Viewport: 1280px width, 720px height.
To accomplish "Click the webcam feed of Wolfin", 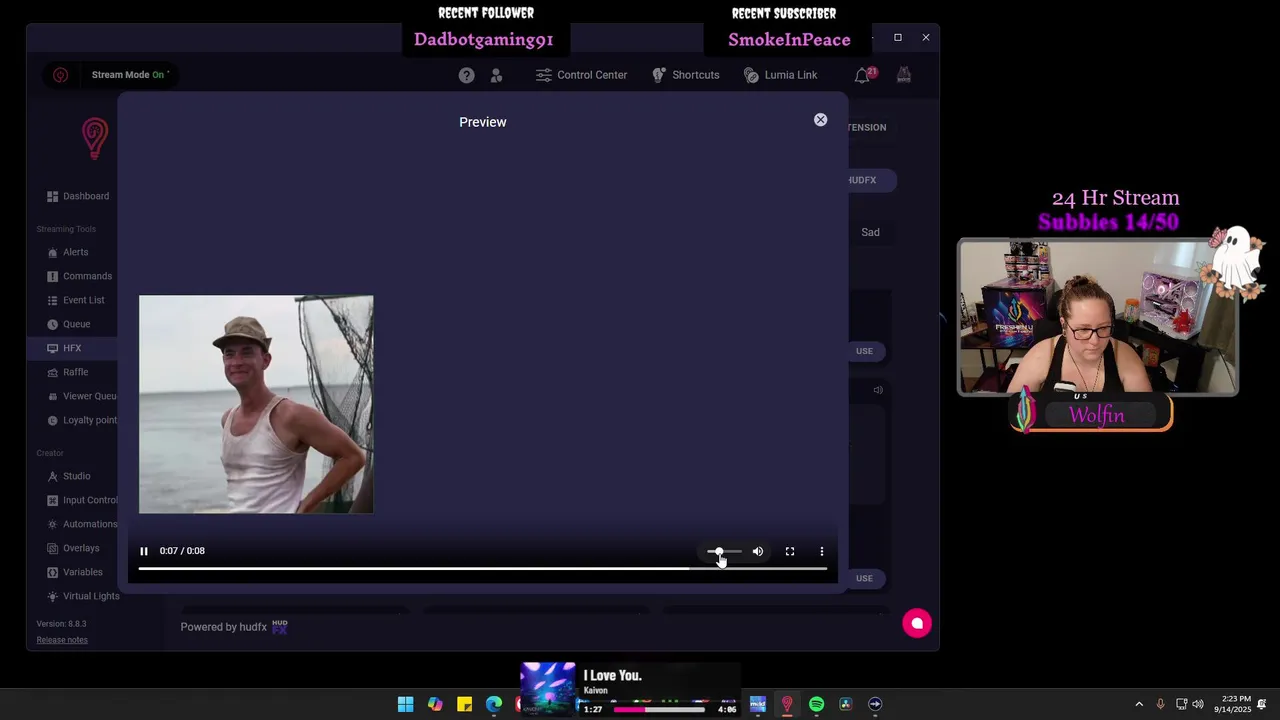I will [x=1098, y=318].
